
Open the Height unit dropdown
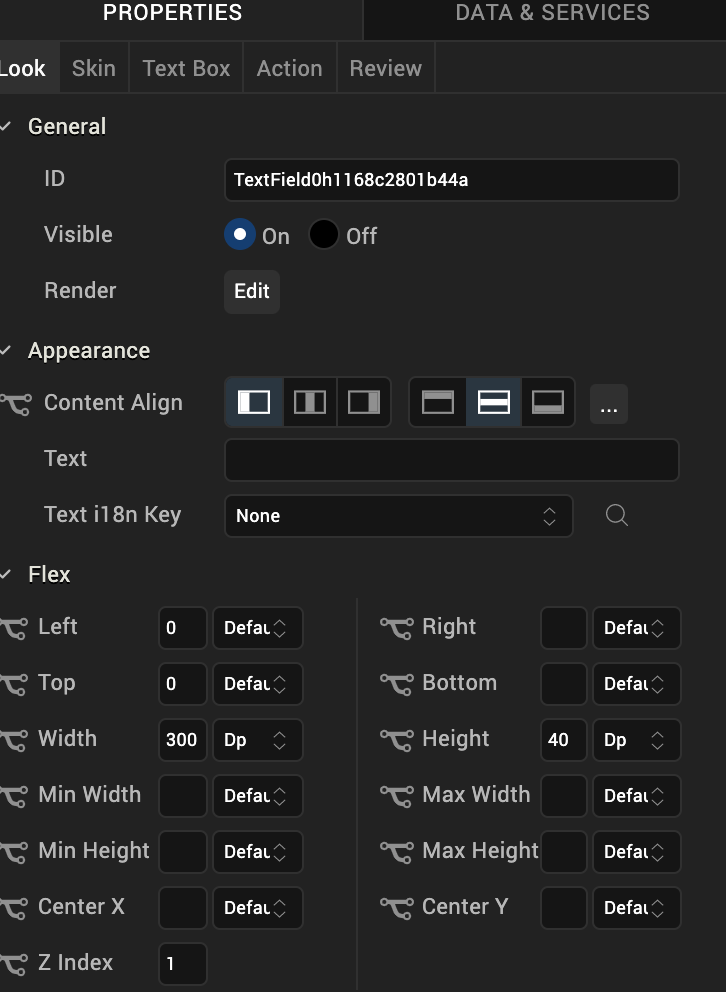(636, 740)
